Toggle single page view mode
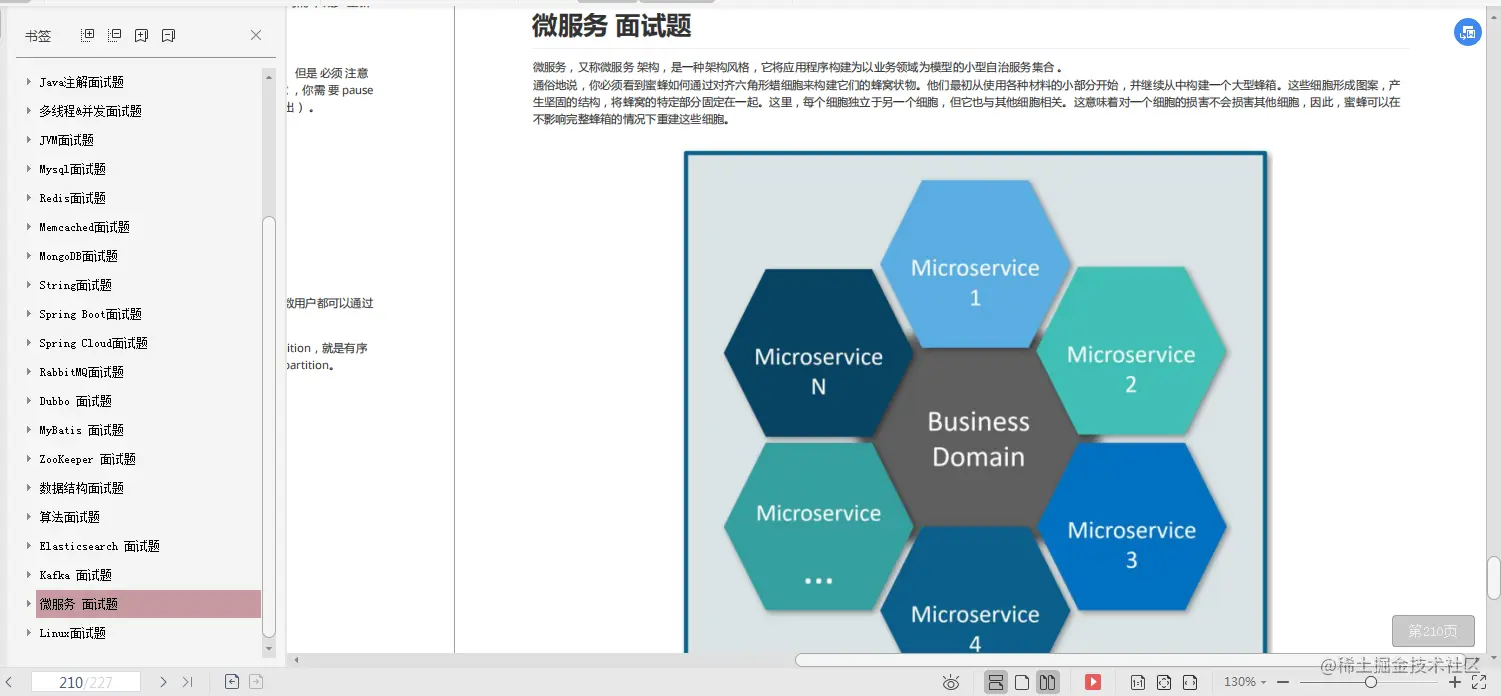 click(x=1021, y=682)
